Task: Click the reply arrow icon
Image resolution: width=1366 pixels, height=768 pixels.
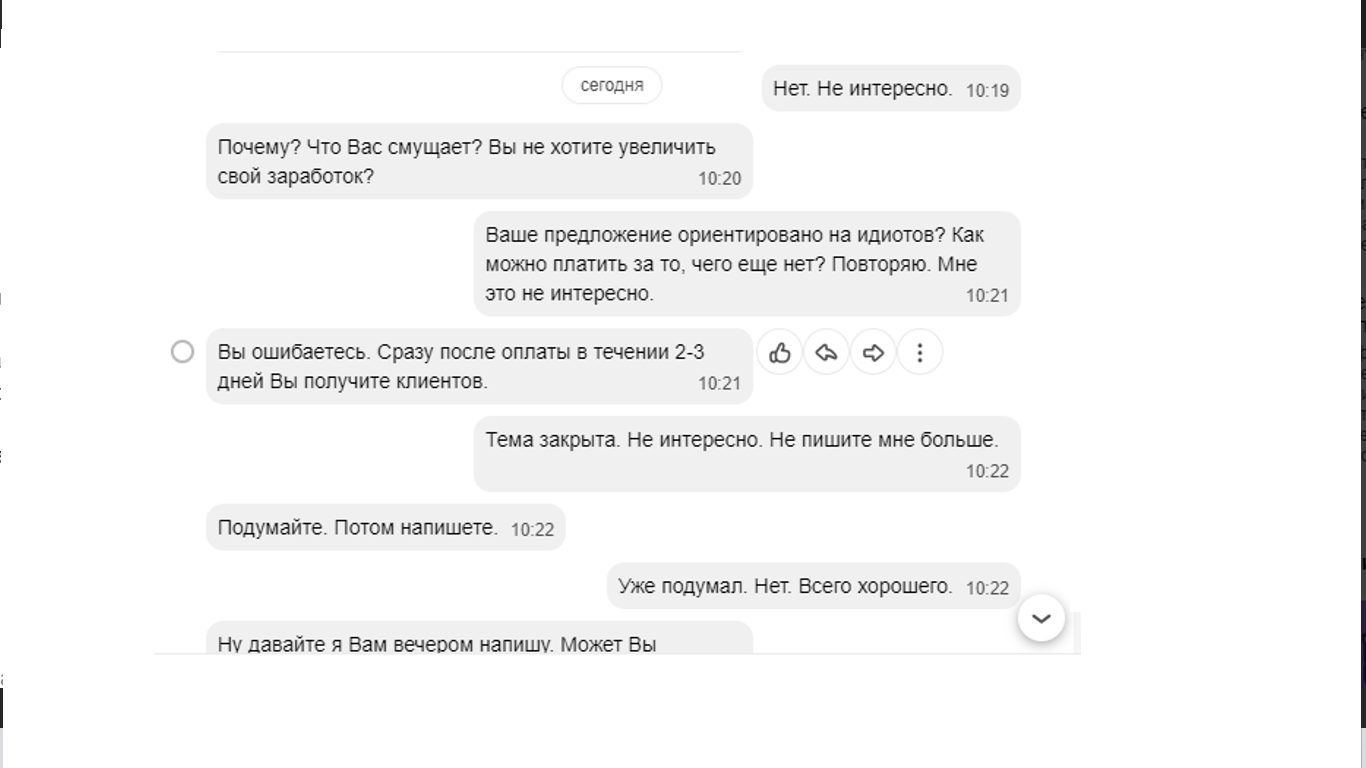Action: tap(826, 352)
